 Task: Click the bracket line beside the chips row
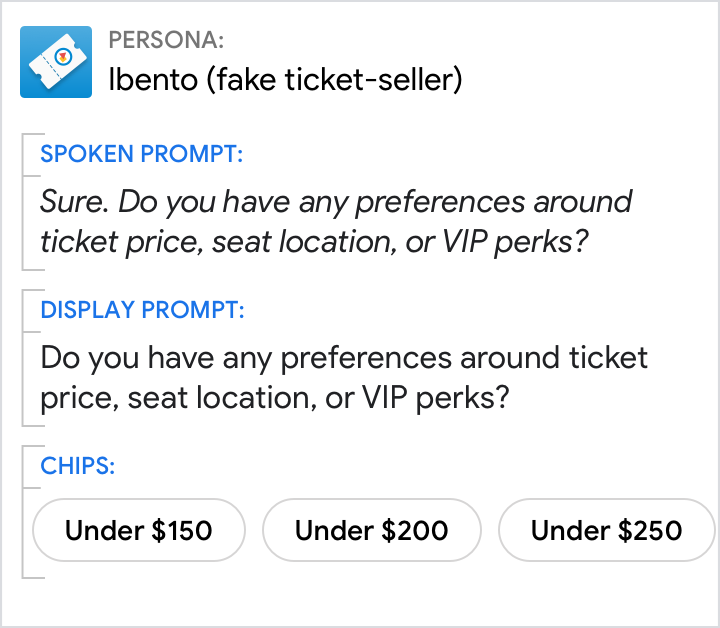pyautogui.click(x=23, y=511)
